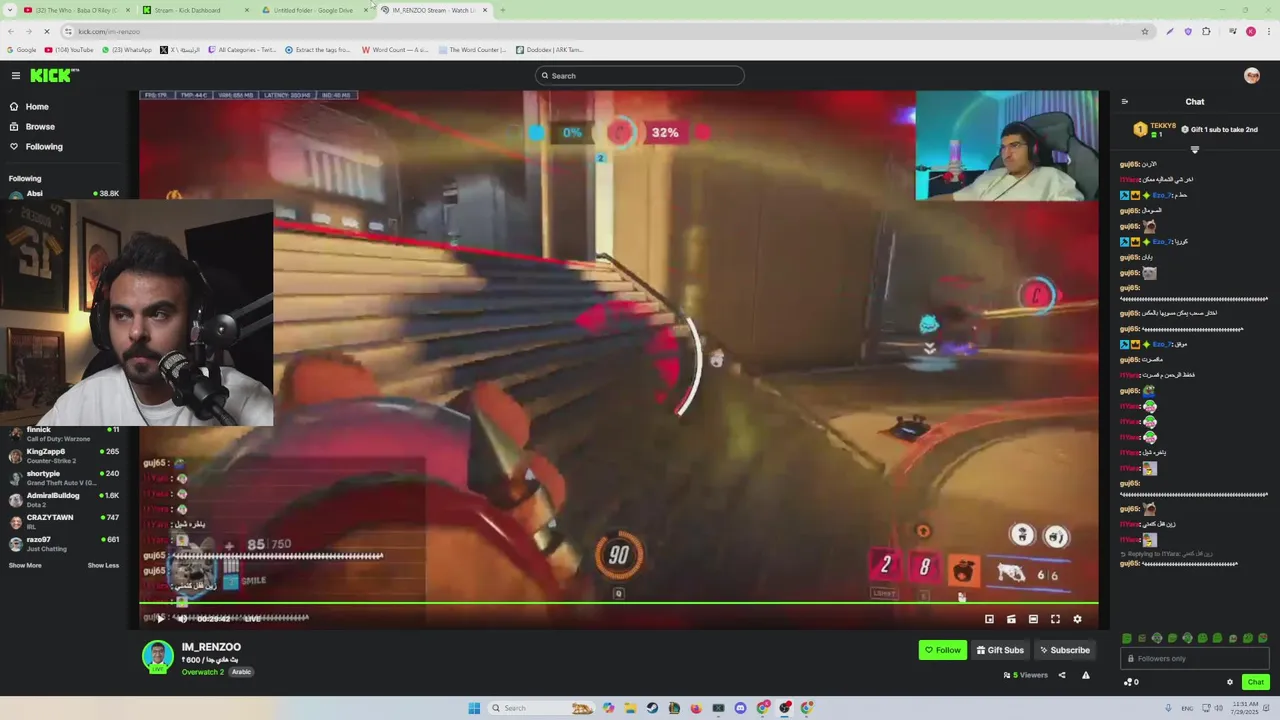The width and height of the screenshot is (1280, 720).
Task: Open the Windows Start menu
Action: click(x=474, y=708)
